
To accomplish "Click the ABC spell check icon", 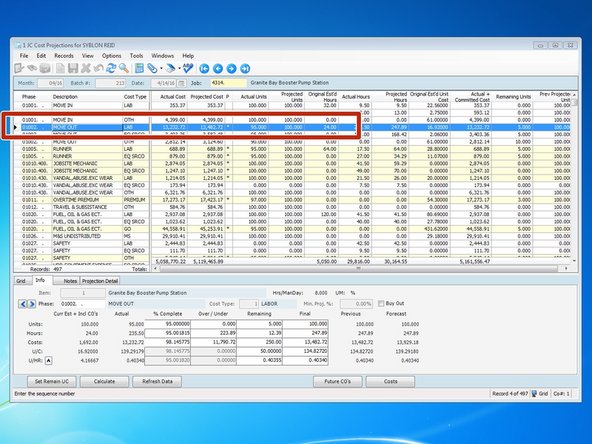I will [x=188, y=68].
